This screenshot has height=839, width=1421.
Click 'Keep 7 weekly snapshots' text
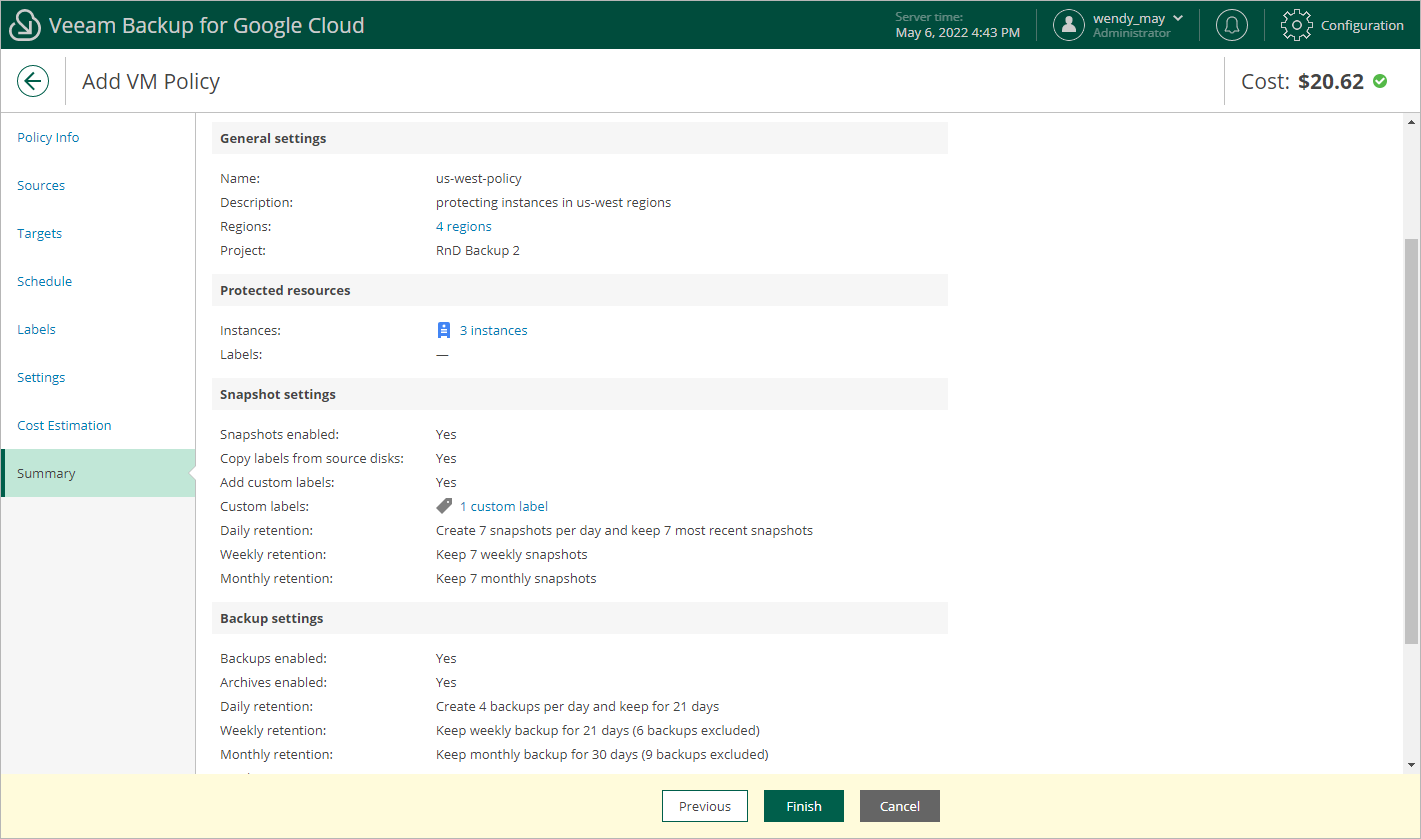click(x=512, y=554)
